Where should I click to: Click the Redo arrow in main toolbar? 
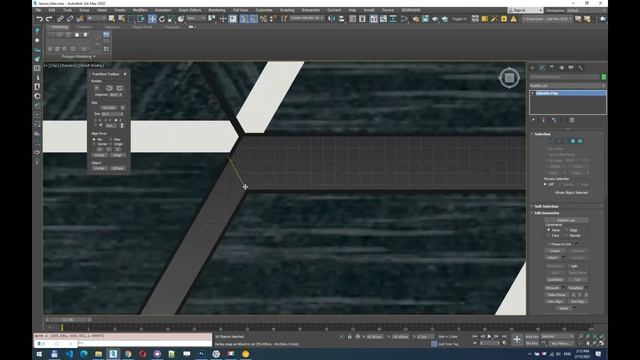click(x=49, y=19)
